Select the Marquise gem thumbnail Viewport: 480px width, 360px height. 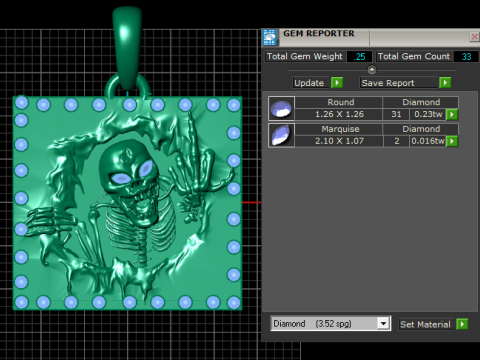coord(281,135)
